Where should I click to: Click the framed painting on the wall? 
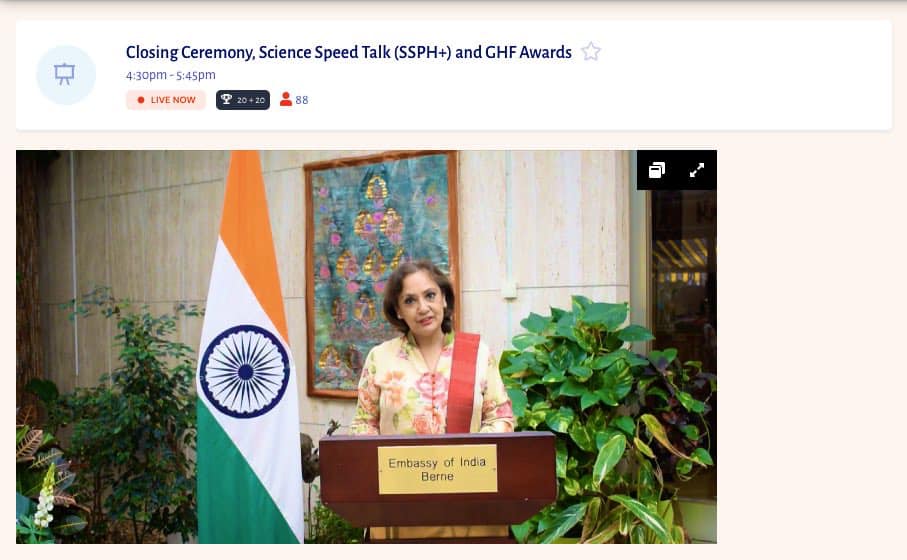click(x=381, y=272)
